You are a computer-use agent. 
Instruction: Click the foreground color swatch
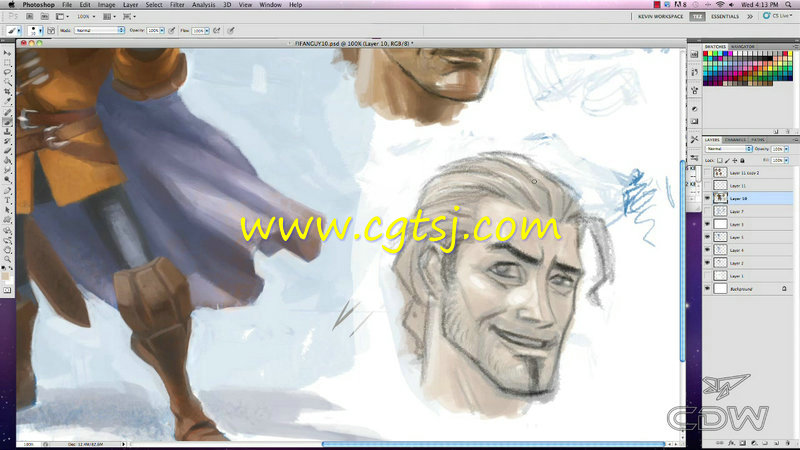coord(6,276)
